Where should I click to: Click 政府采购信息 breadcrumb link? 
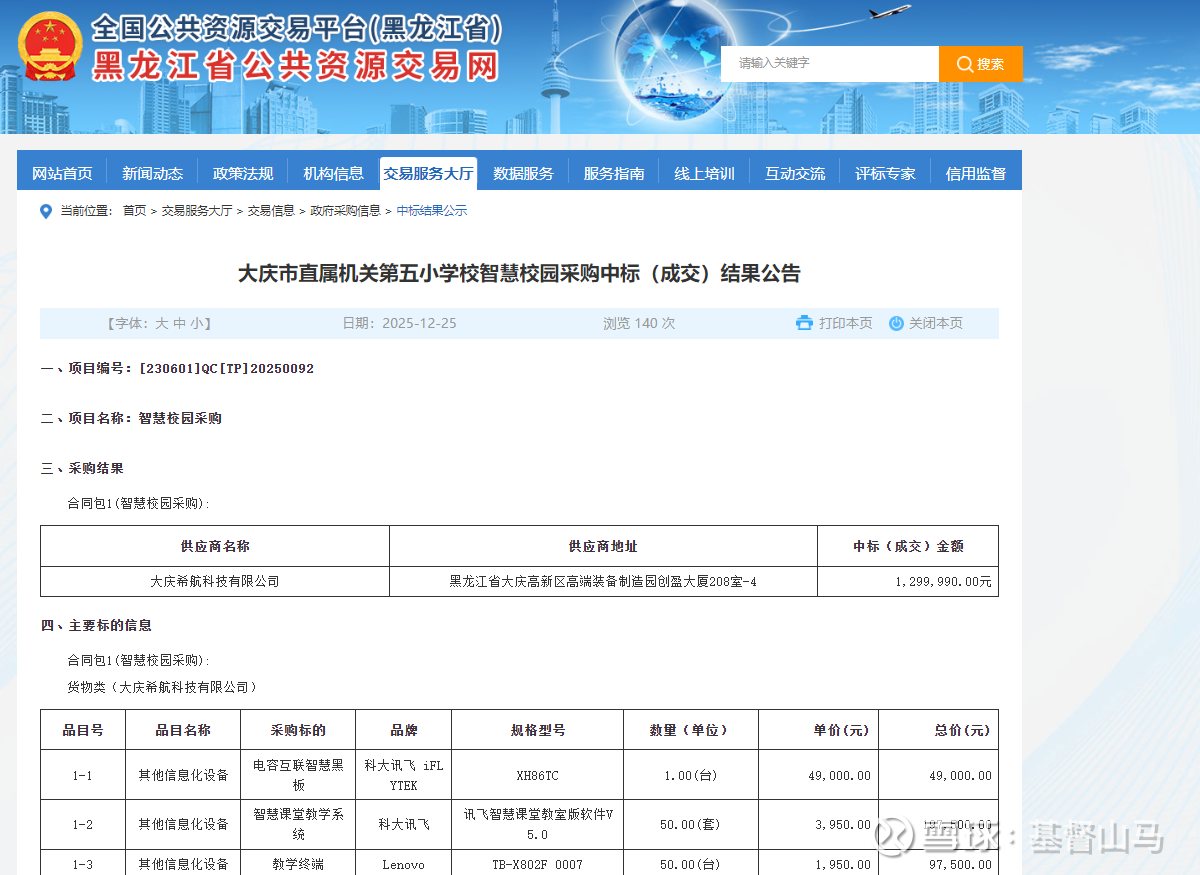point(345,211)
